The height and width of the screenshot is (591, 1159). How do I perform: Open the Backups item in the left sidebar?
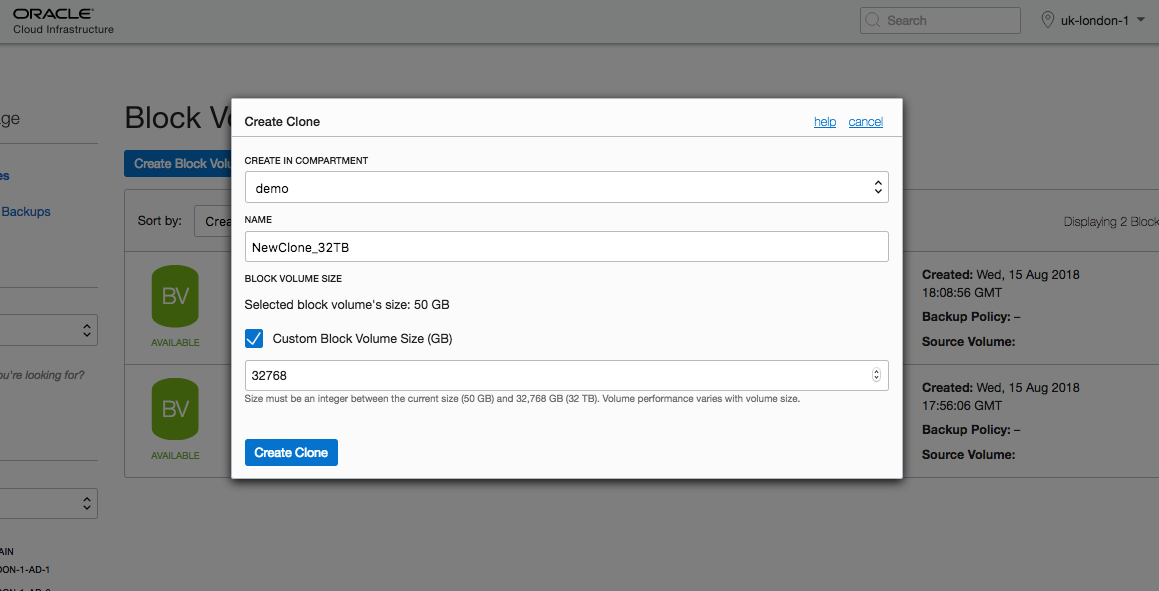pos(26,212)
